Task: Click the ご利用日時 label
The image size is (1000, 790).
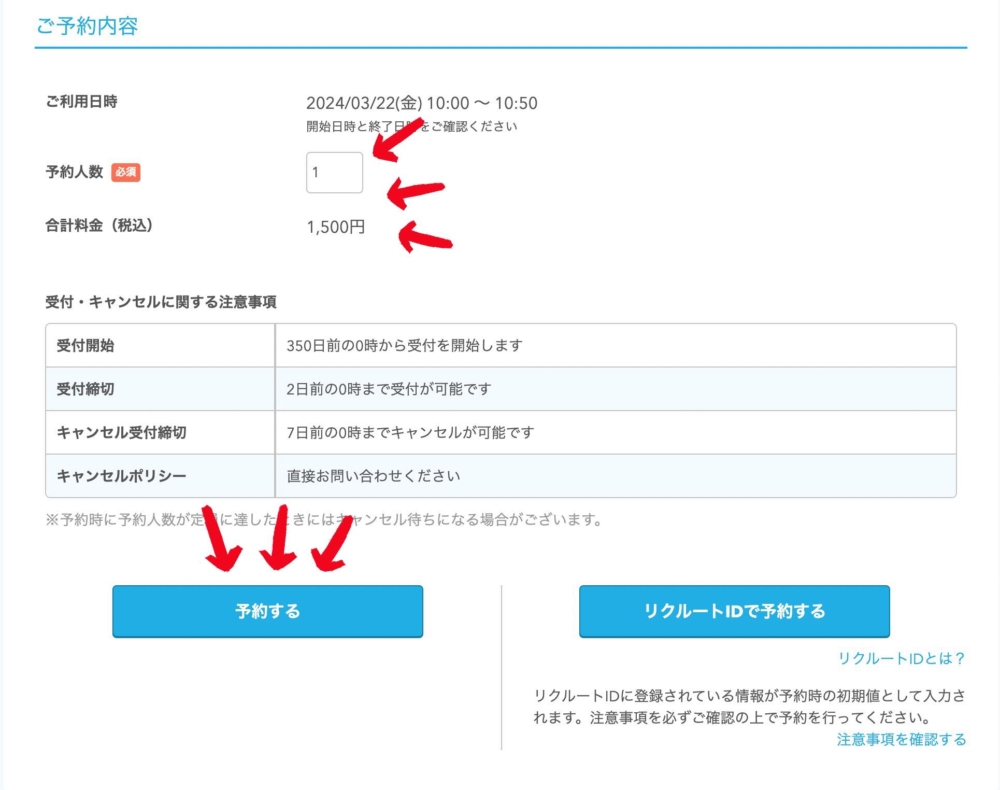Action: tap(81, 102)
